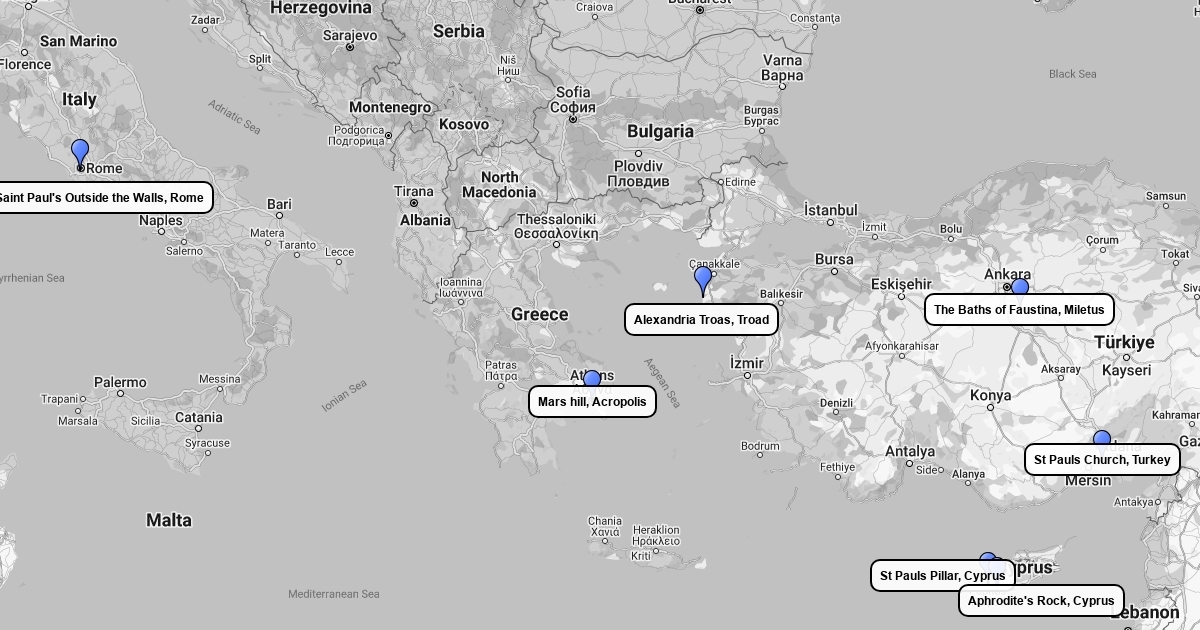This screenshot has width=1200, height=630.
Task: Click the pin above St Pauls Church label
Action: [x=1102, y=438]
